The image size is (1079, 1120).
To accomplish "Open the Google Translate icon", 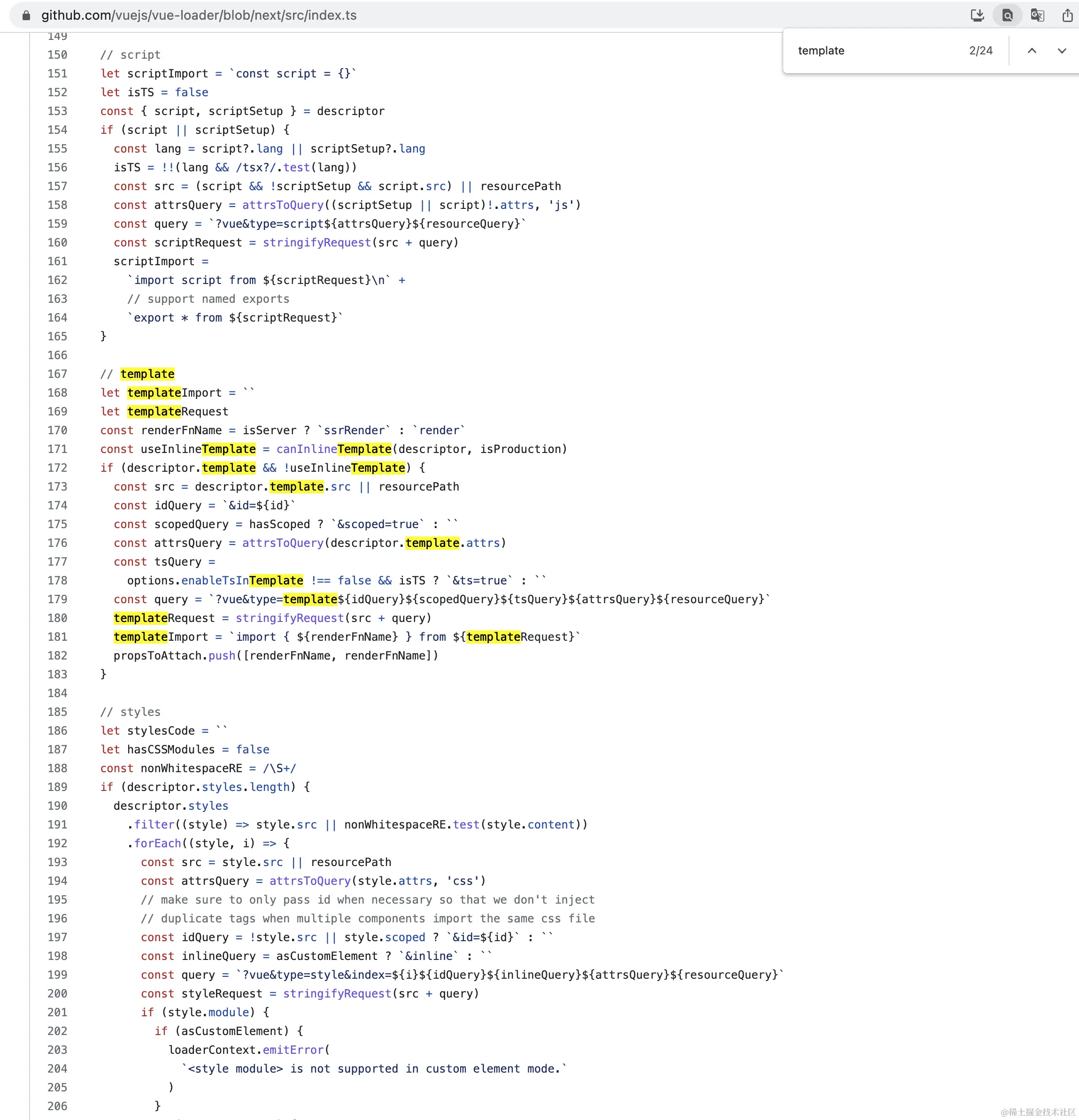I will (1037, 15).
